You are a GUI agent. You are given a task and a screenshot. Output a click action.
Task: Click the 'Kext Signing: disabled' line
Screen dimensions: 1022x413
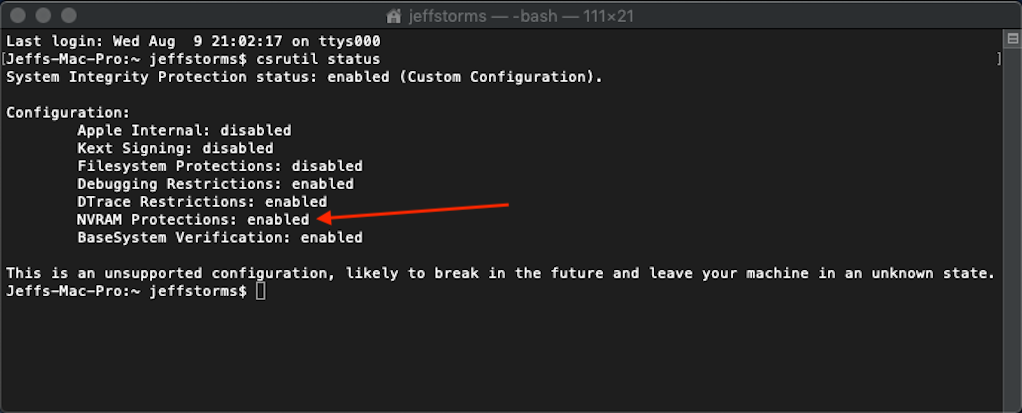tap(175, 149)
